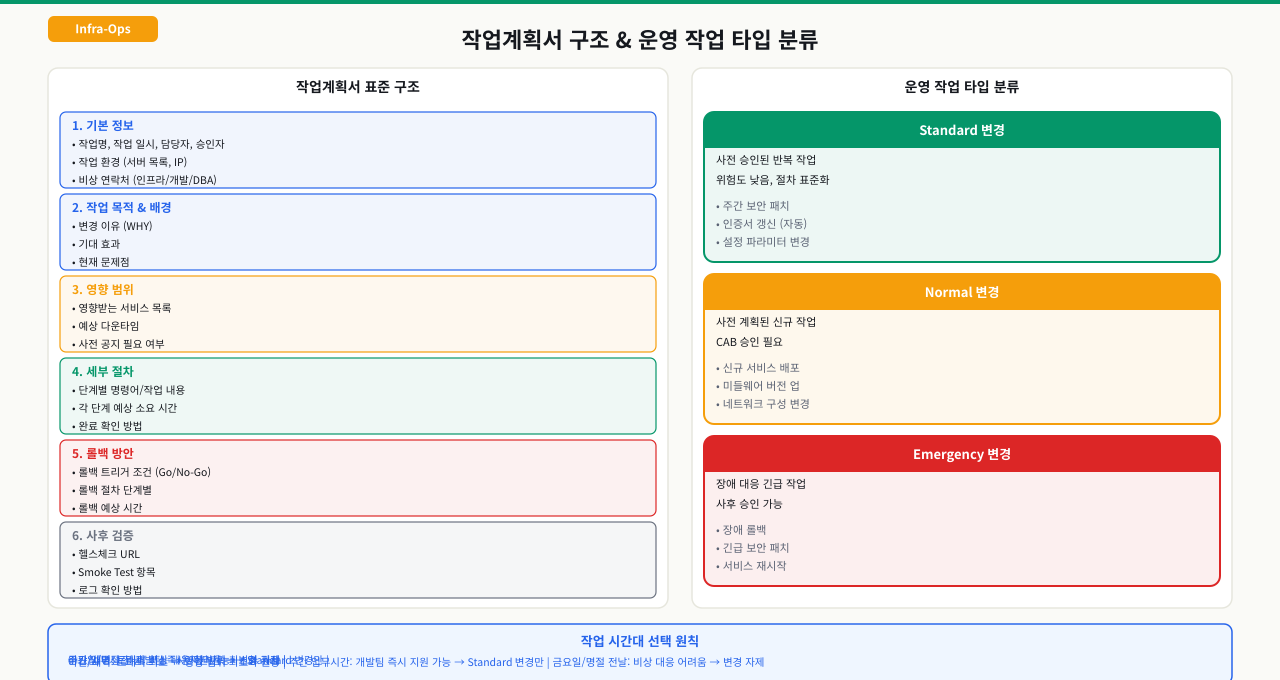This screenshot has width=1280, height=680.
Task: Click the Infra-Ops orange badge
Action: click(x=103, y=29)
